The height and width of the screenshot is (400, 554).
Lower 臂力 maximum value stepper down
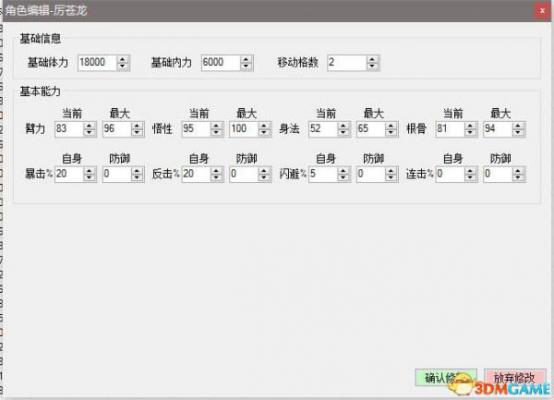[137, 133]
